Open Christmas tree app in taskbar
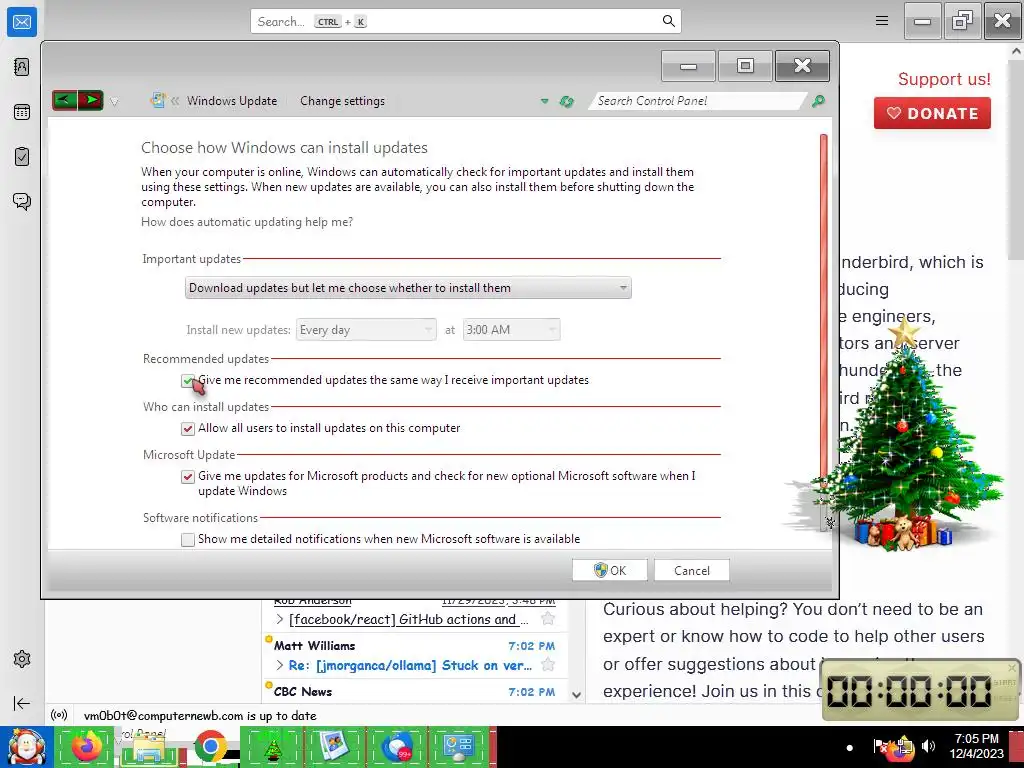 pos(272,748)
